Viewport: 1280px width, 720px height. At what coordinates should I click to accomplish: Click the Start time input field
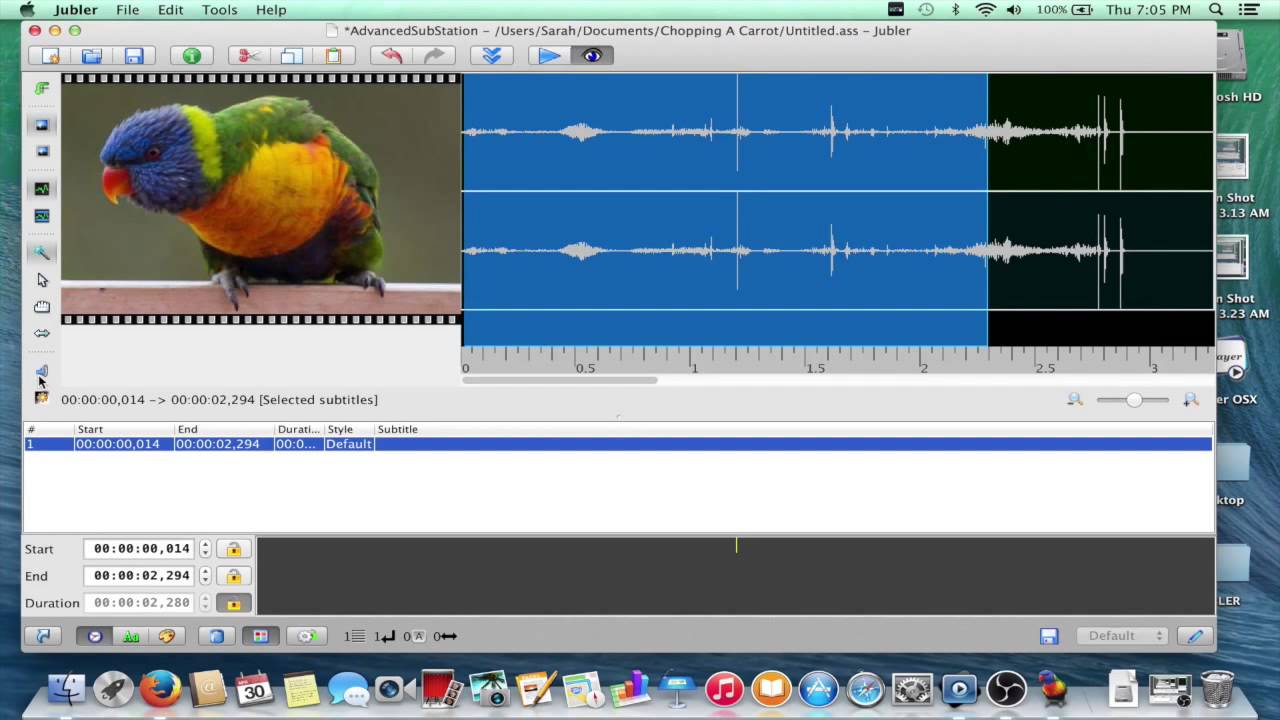coord(141,549)
